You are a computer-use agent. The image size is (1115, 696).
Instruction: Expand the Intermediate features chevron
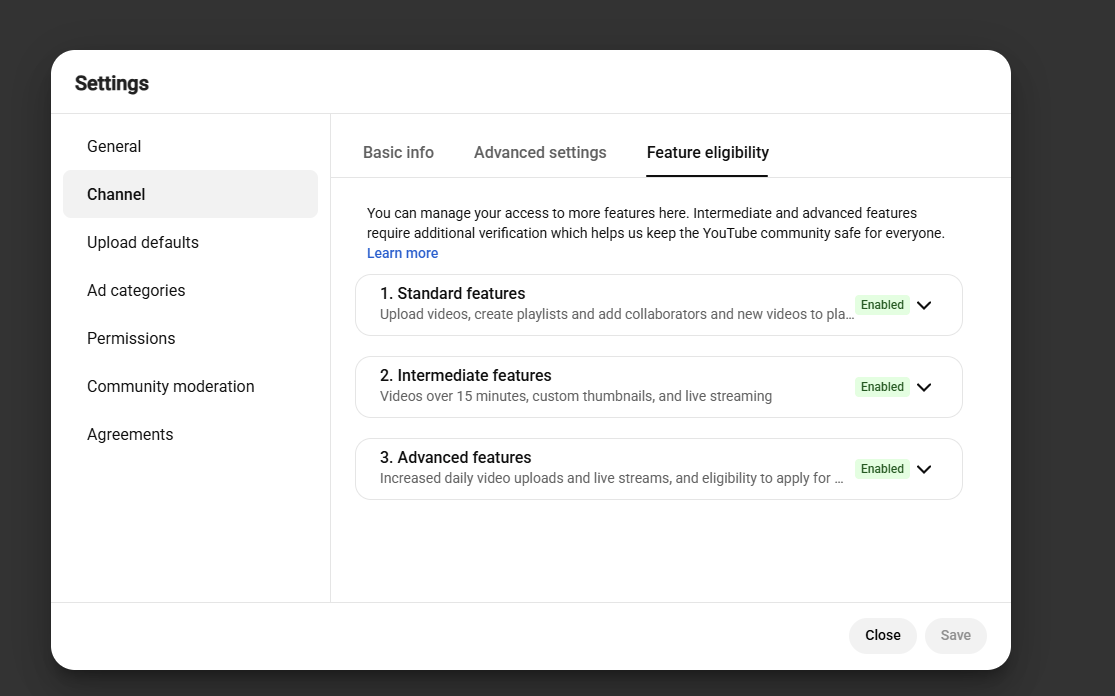924,387
